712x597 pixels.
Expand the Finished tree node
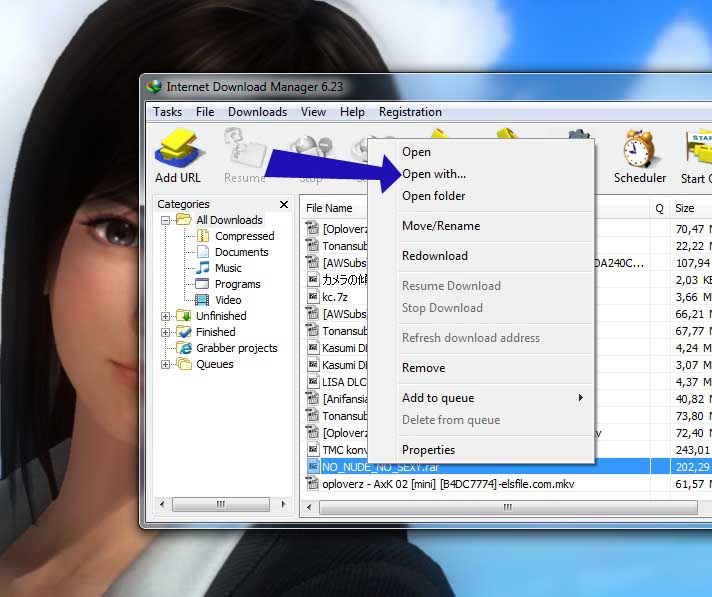click(166, 332)
